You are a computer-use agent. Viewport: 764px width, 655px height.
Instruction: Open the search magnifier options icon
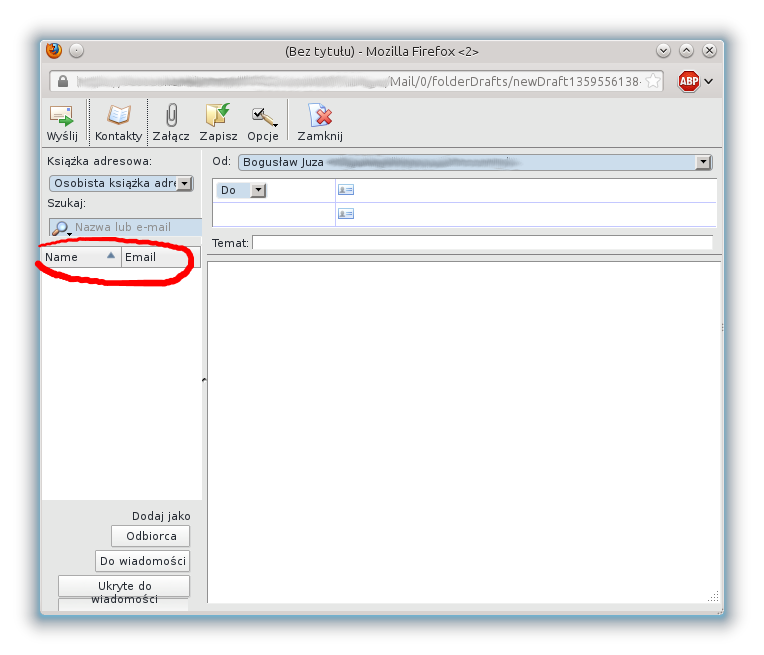[61, 228]
